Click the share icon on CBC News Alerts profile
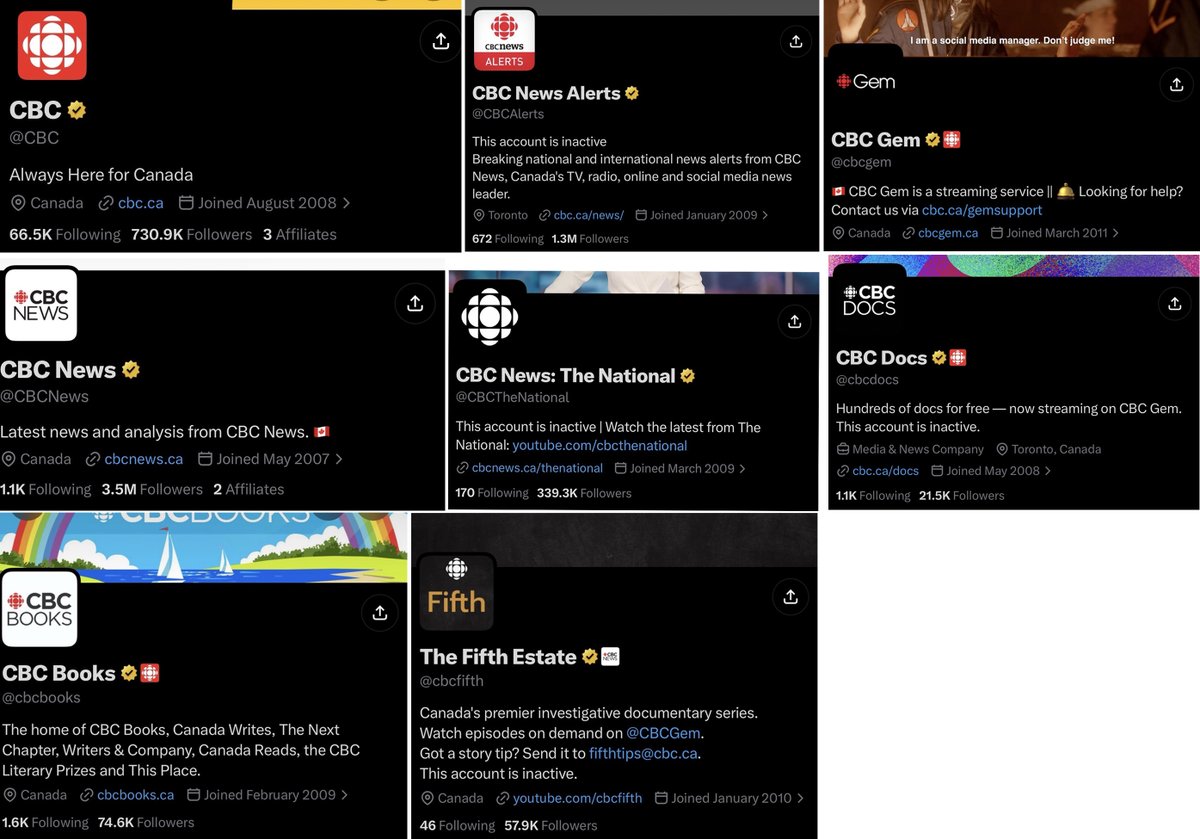The height and width of the screenshot is (839, 1200). tap(795, 41)
